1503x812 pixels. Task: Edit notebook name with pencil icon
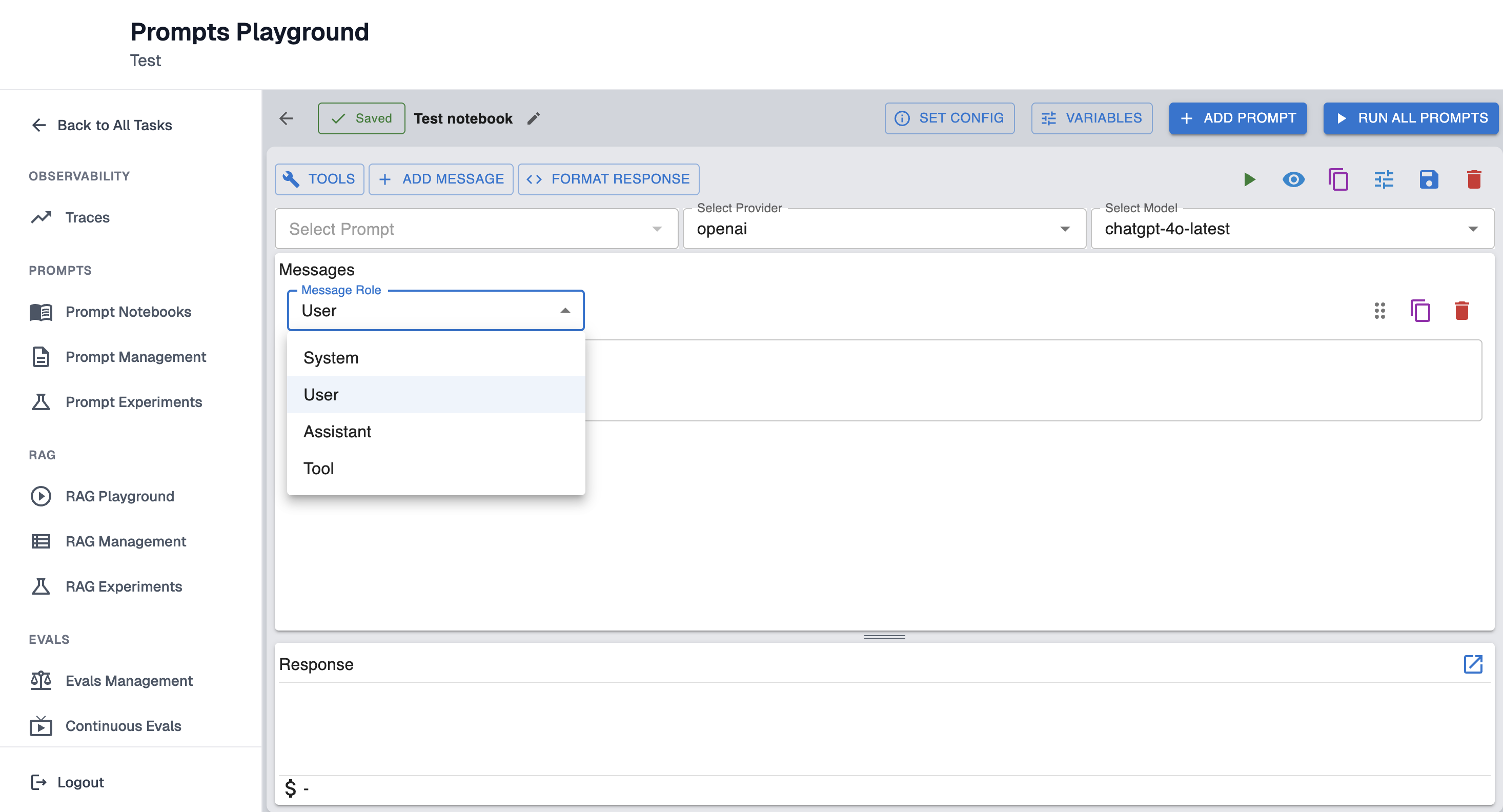click(533, 118)
